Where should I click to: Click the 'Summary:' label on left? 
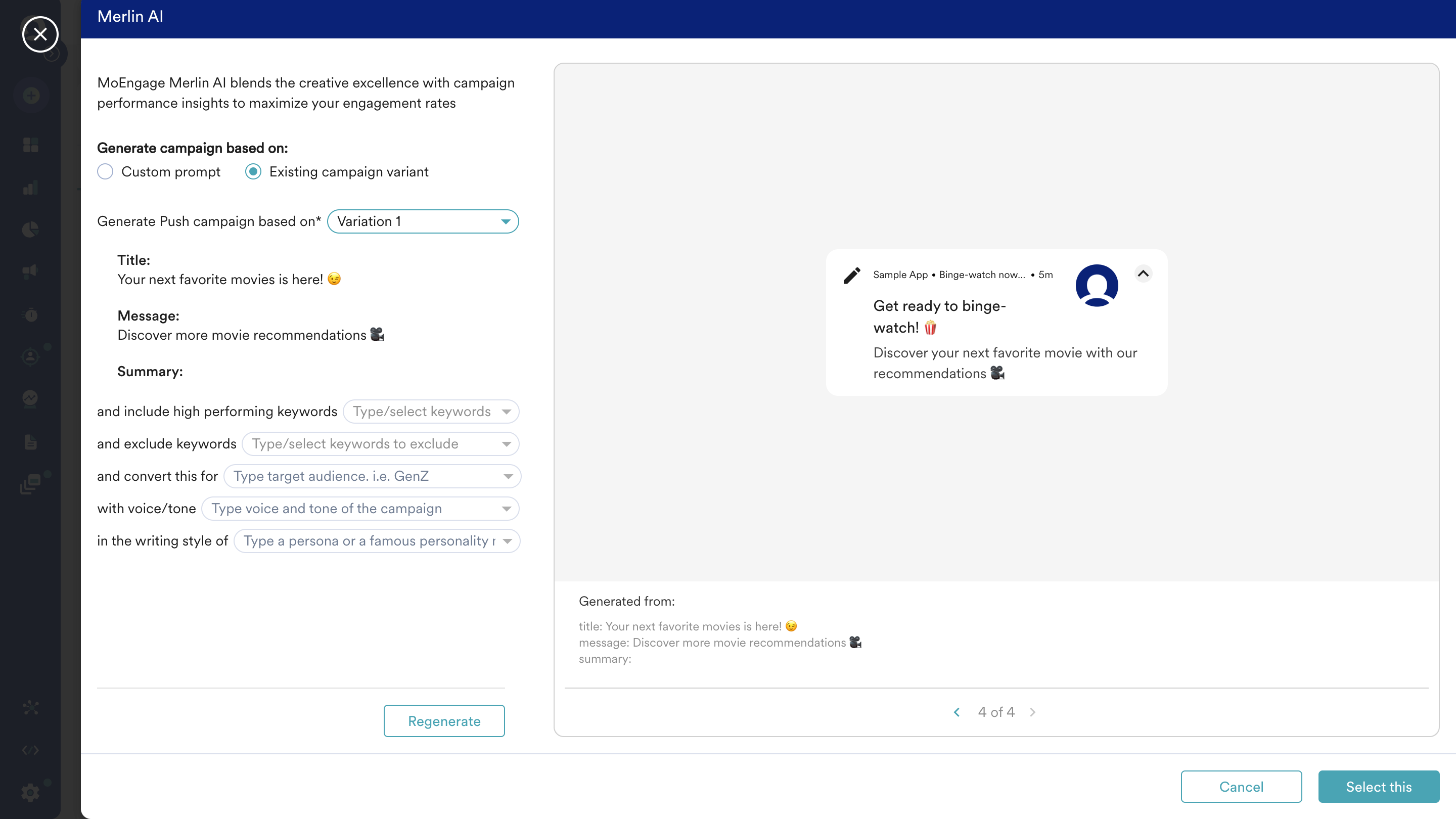(150, 372)
